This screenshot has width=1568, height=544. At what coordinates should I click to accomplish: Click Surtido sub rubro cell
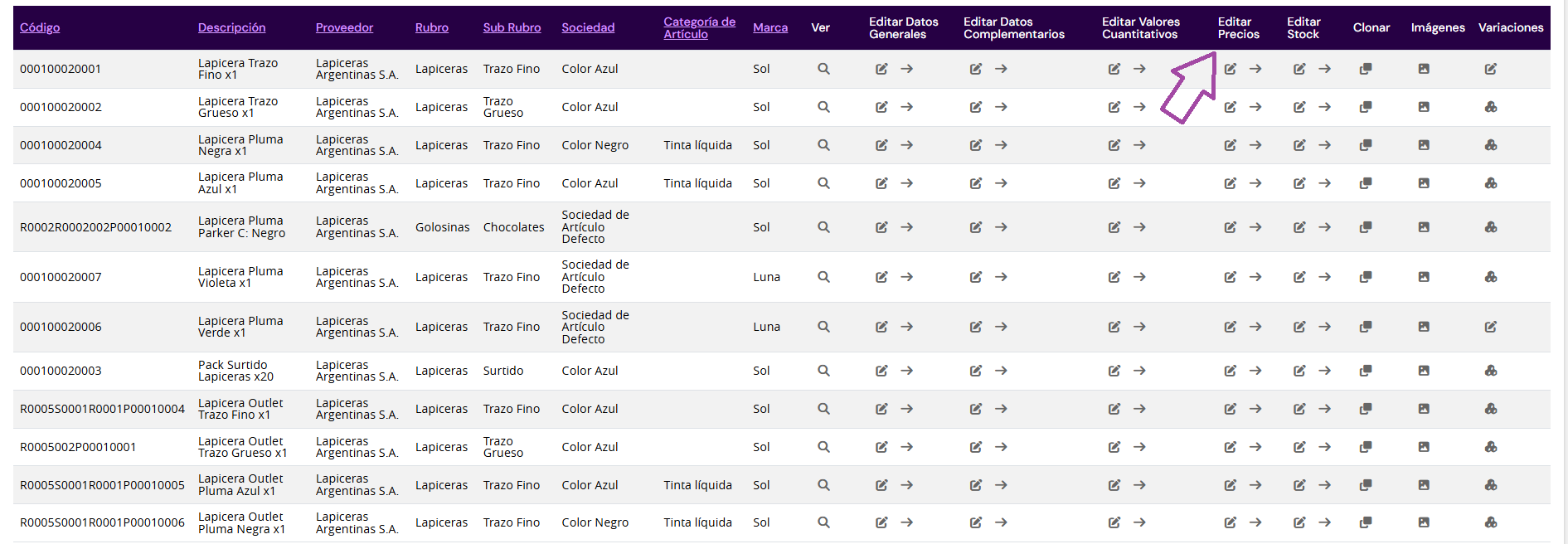pos(503,371)
